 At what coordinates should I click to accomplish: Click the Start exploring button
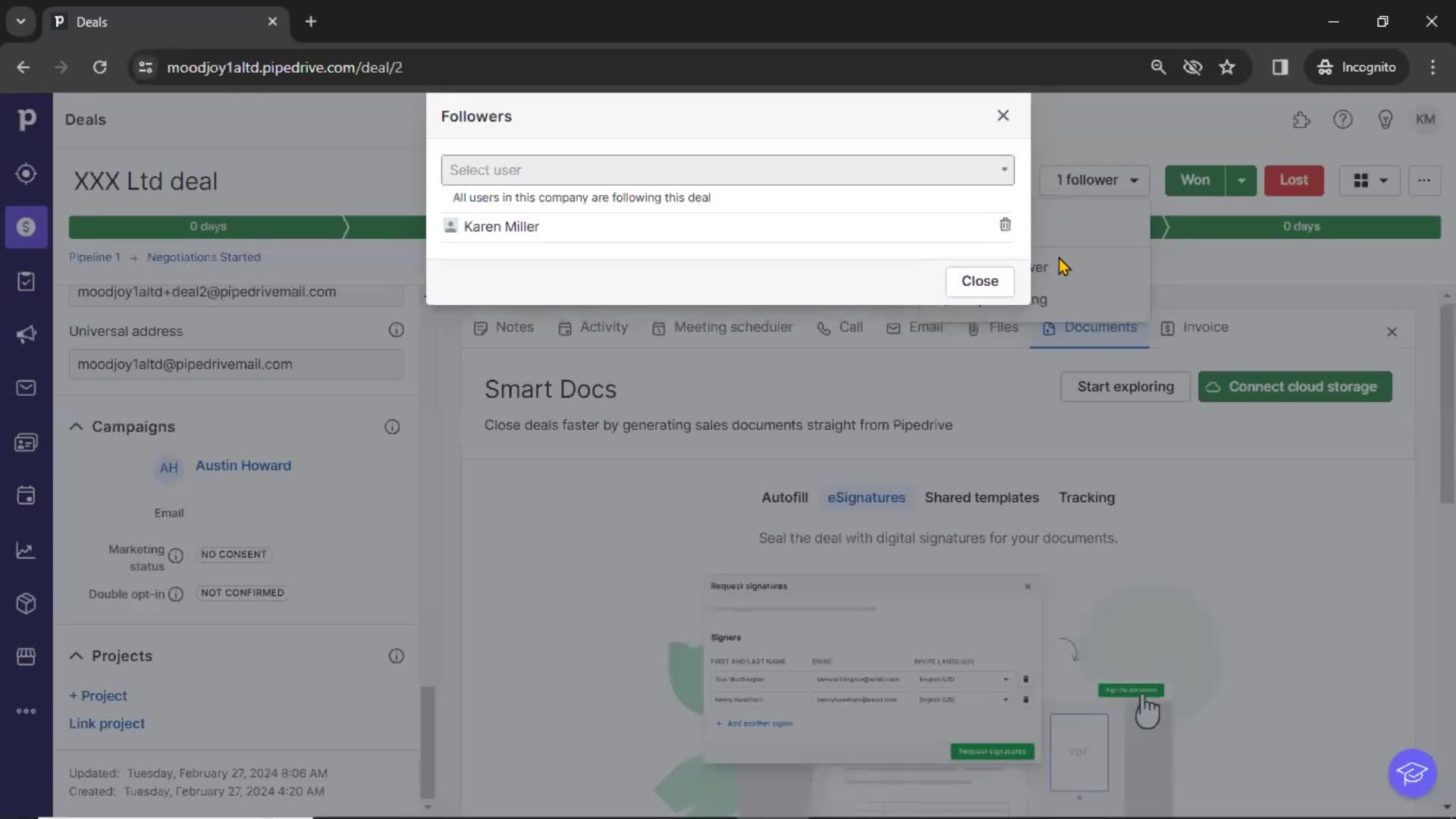[x=1125, y=386]
